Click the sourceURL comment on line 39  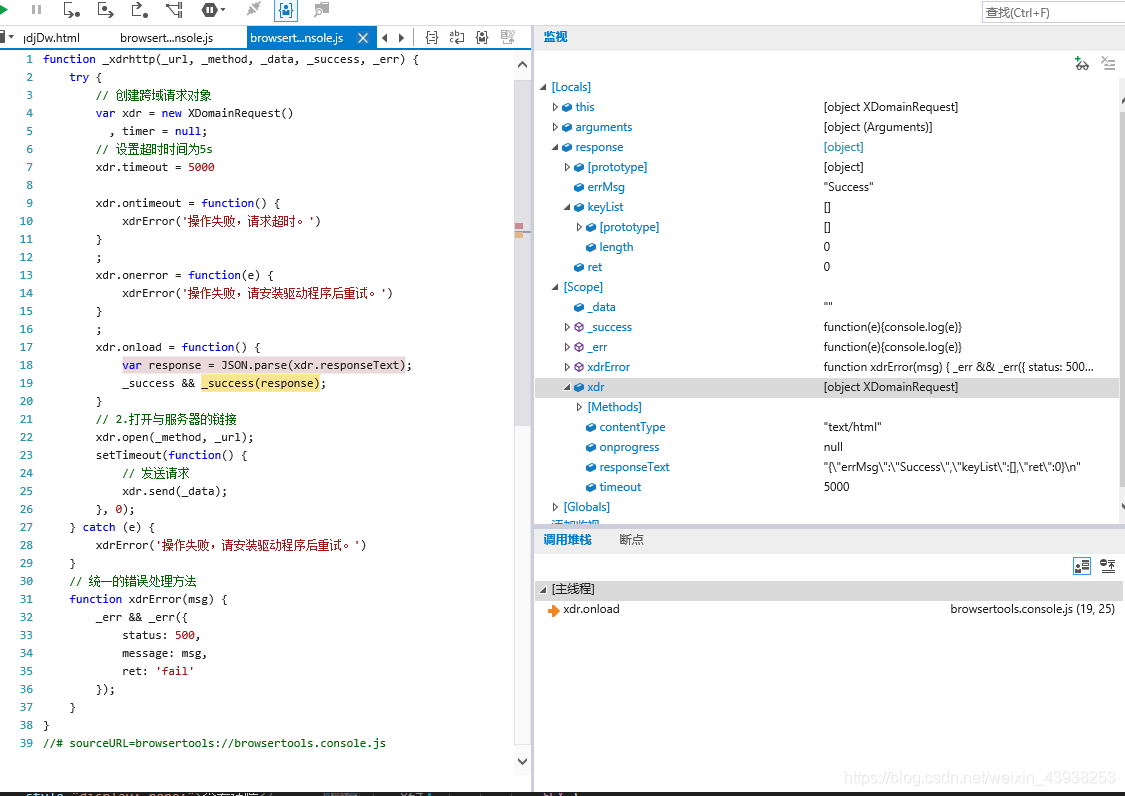215,743
